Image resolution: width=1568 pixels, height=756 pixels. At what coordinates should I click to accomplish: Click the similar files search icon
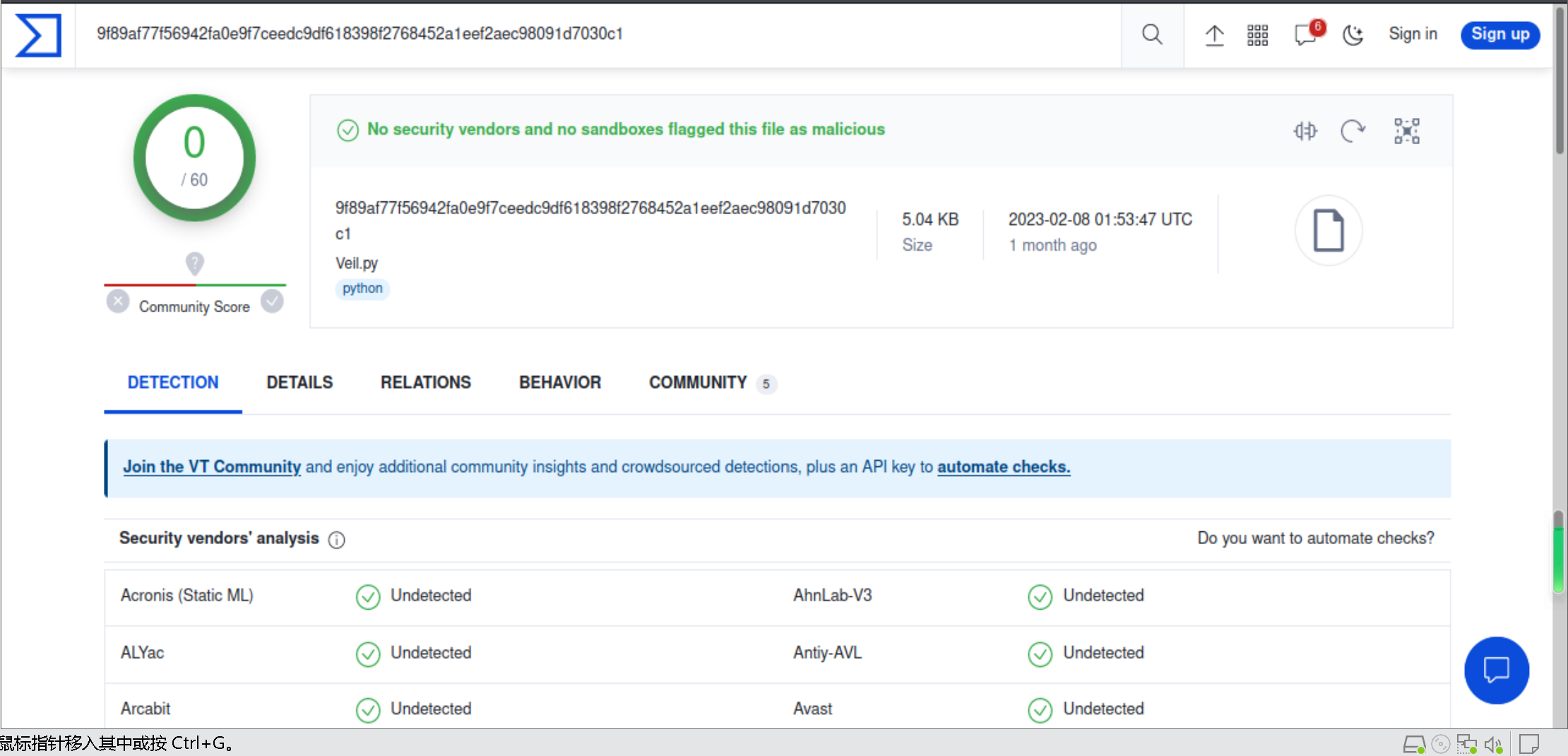click(x=1305, y=131)
